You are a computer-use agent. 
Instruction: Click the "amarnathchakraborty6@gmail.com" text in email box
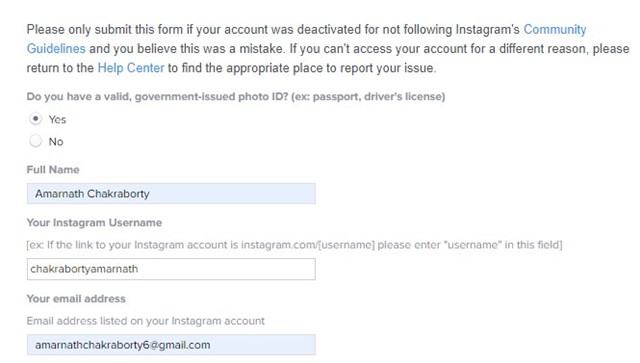pos(122,345)
